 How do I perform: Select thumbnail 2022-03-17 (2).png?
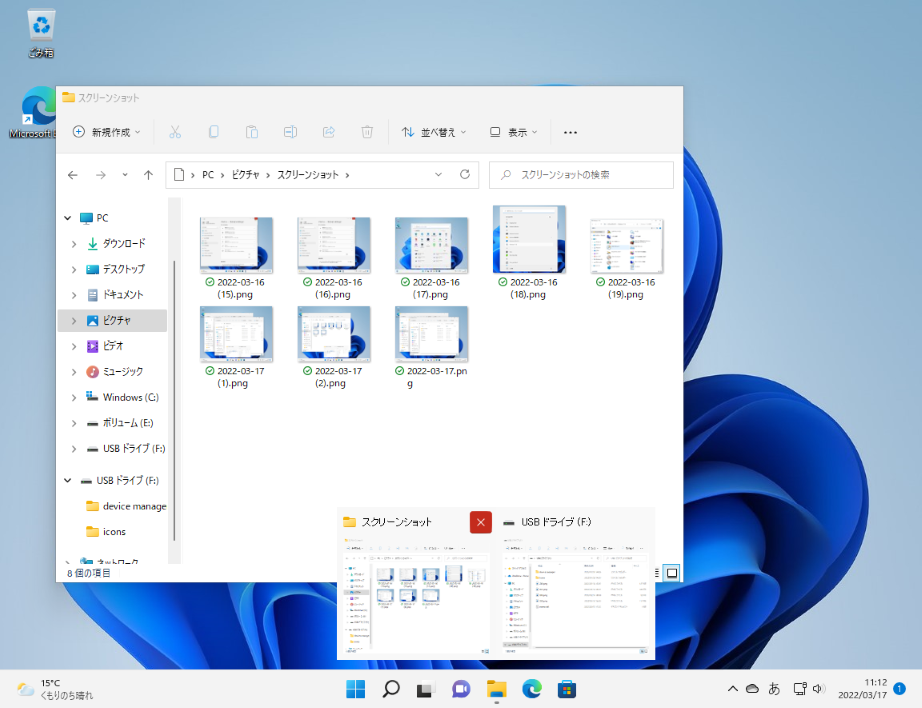tap(333, 334)
